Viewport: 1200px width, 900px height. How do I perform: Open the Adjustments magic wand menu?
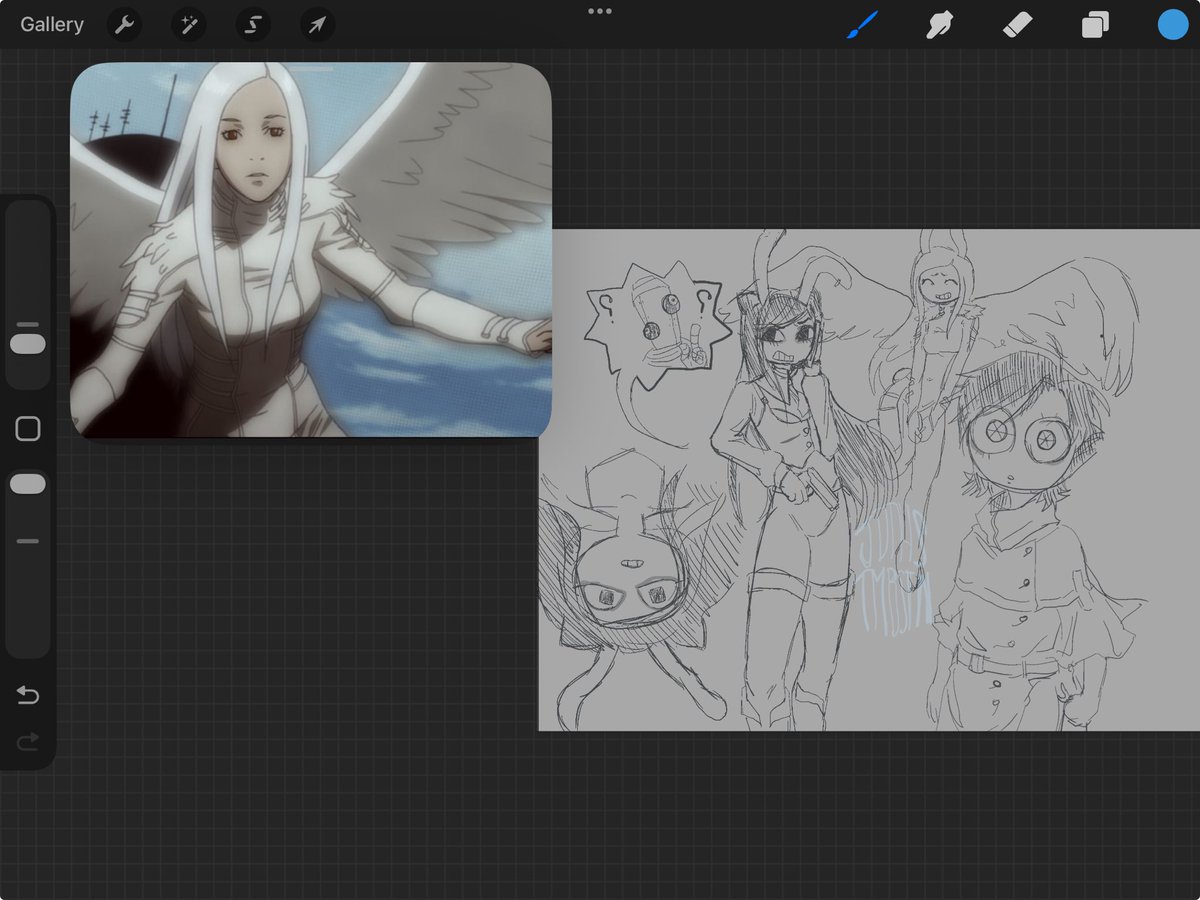[188, 25]
